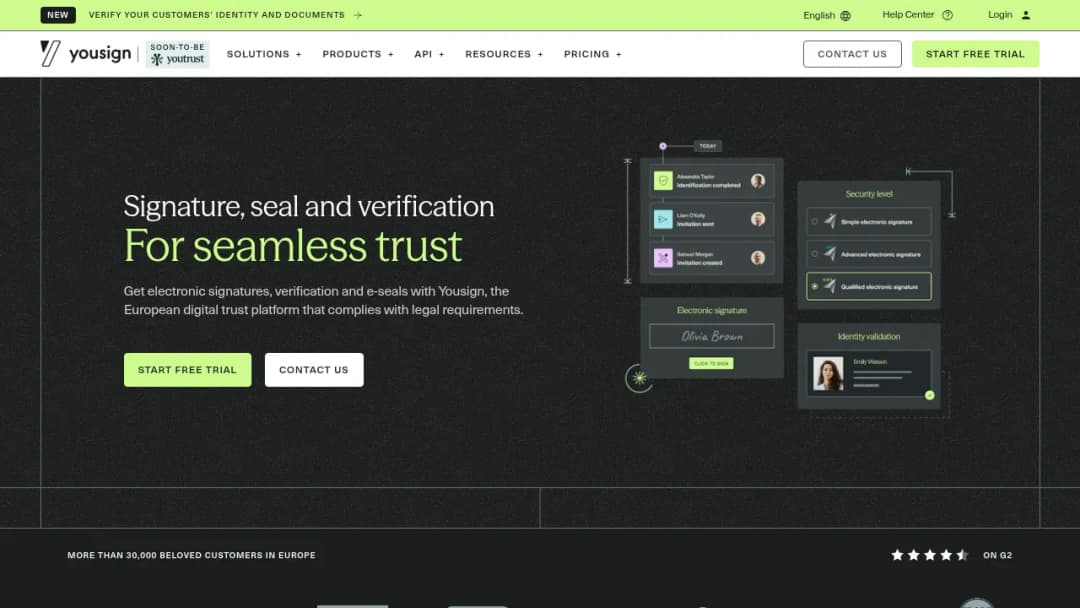This screenshot has width=1080, height=608.
Task: Click the 'For seamless trust' heading
Action: tap(293, 246)
